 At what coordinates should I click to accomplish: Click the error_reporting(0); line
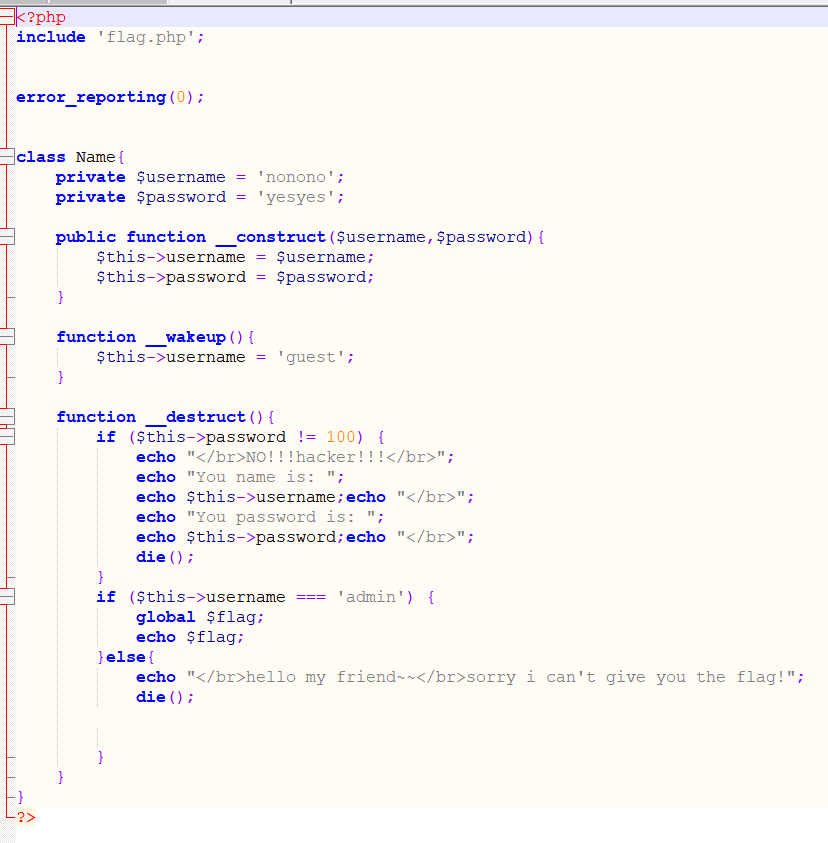click(x=110, y=97)
